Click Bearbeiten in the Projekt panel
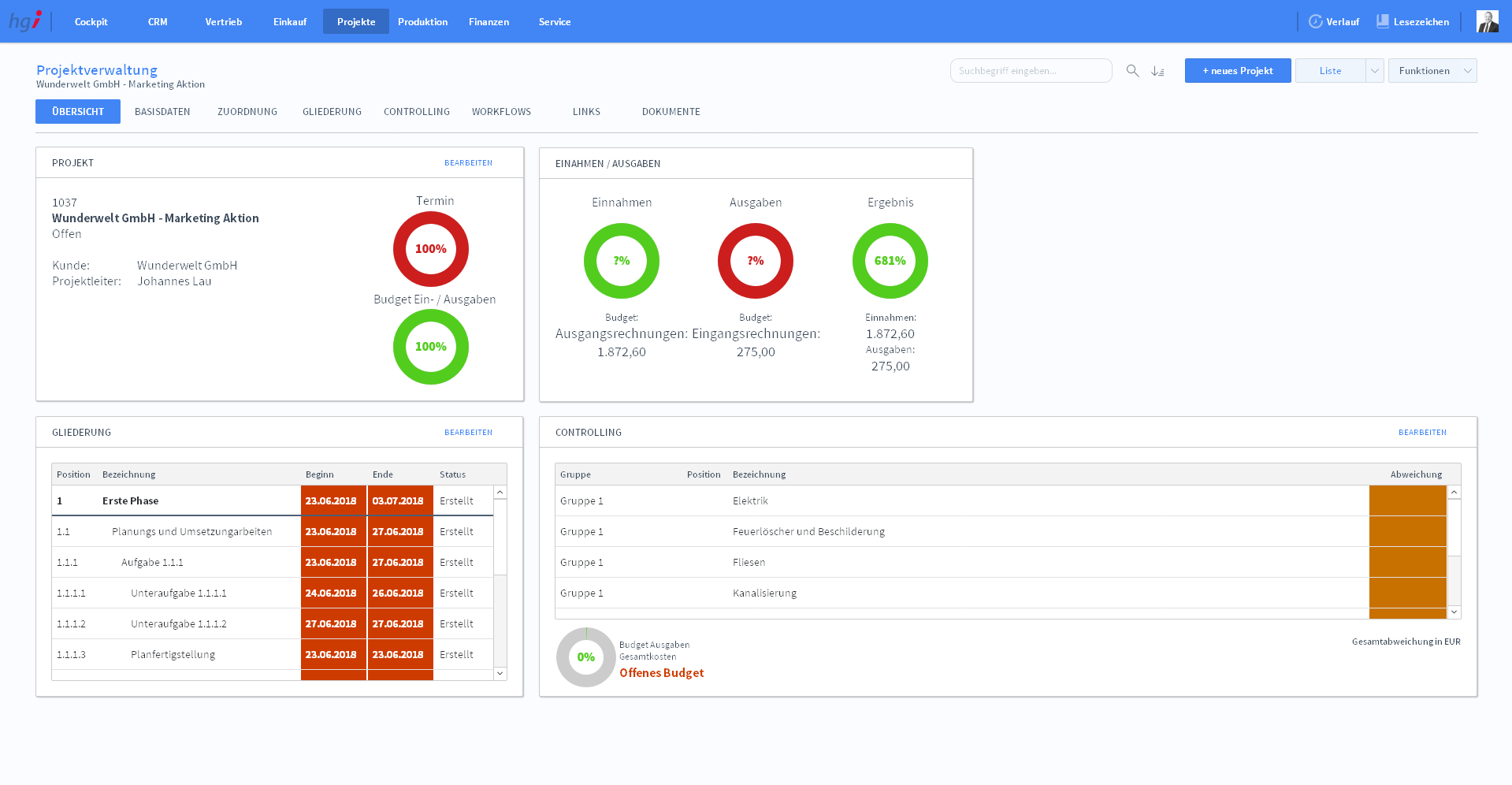 (x=468, y=163)
